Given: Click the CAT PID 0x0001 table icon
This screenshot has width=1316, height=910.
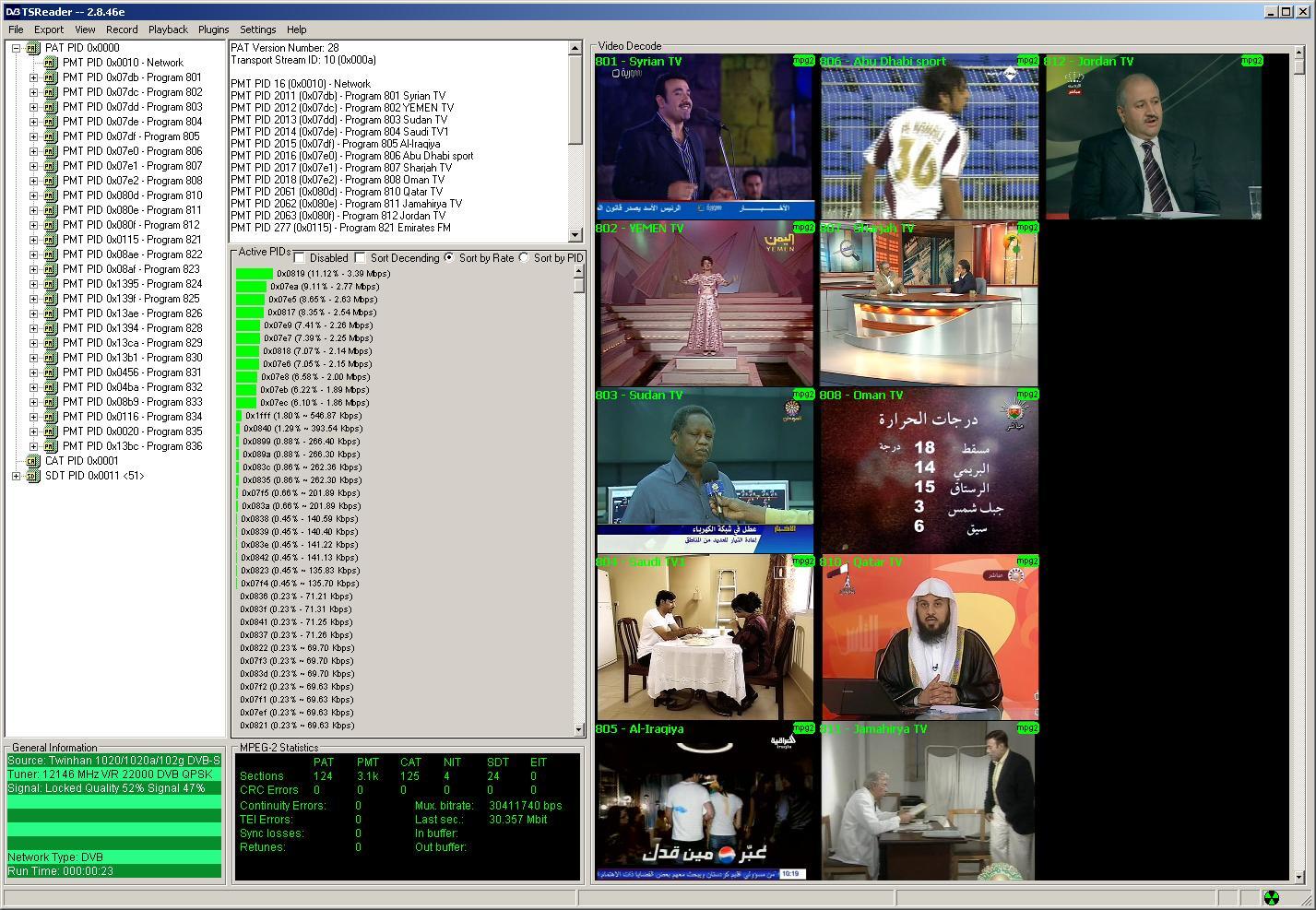Looking at the screenshot, I should pyautogui.click(x=32, y=461).
